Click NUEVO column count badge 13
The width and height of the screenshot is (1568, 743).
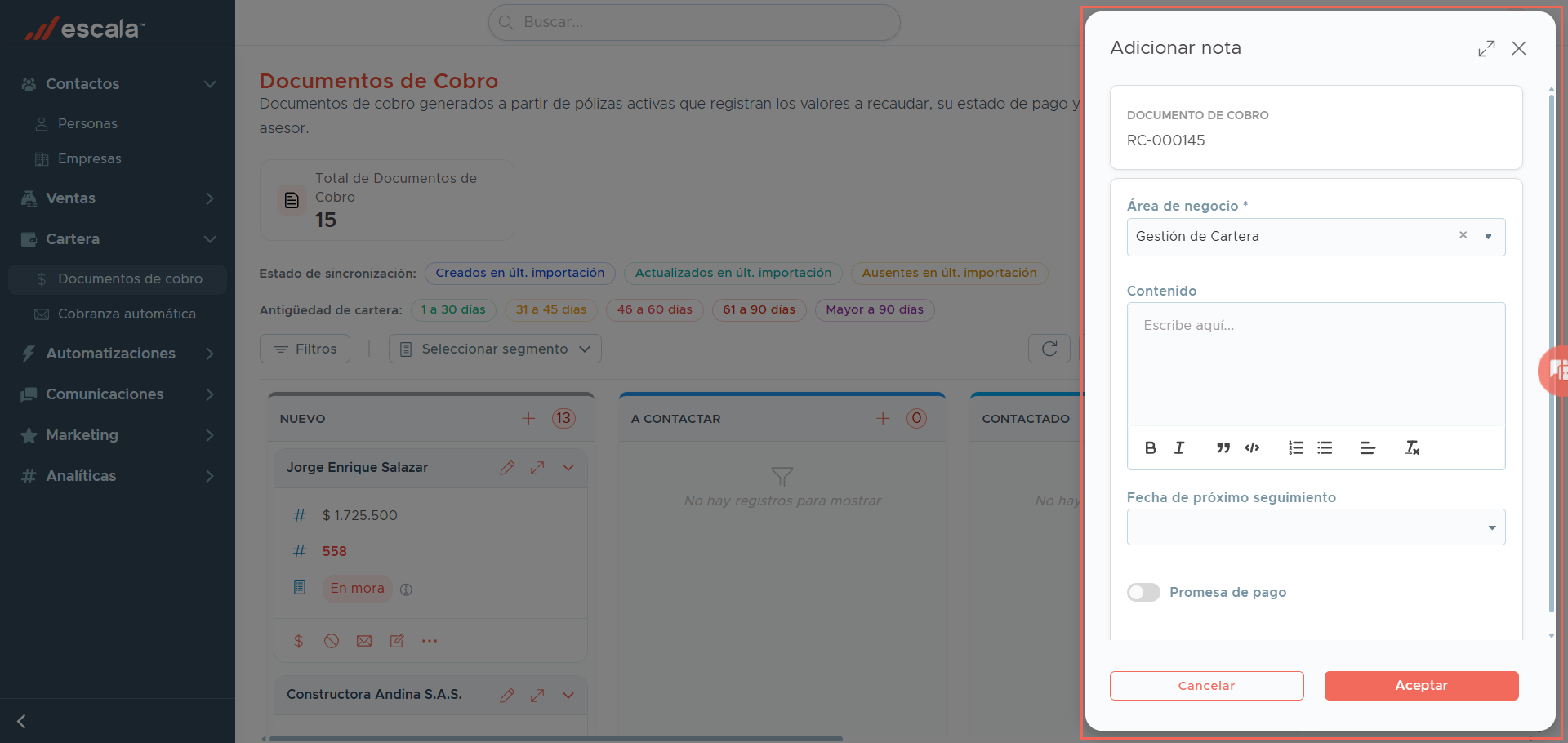[x=563, y=418]
